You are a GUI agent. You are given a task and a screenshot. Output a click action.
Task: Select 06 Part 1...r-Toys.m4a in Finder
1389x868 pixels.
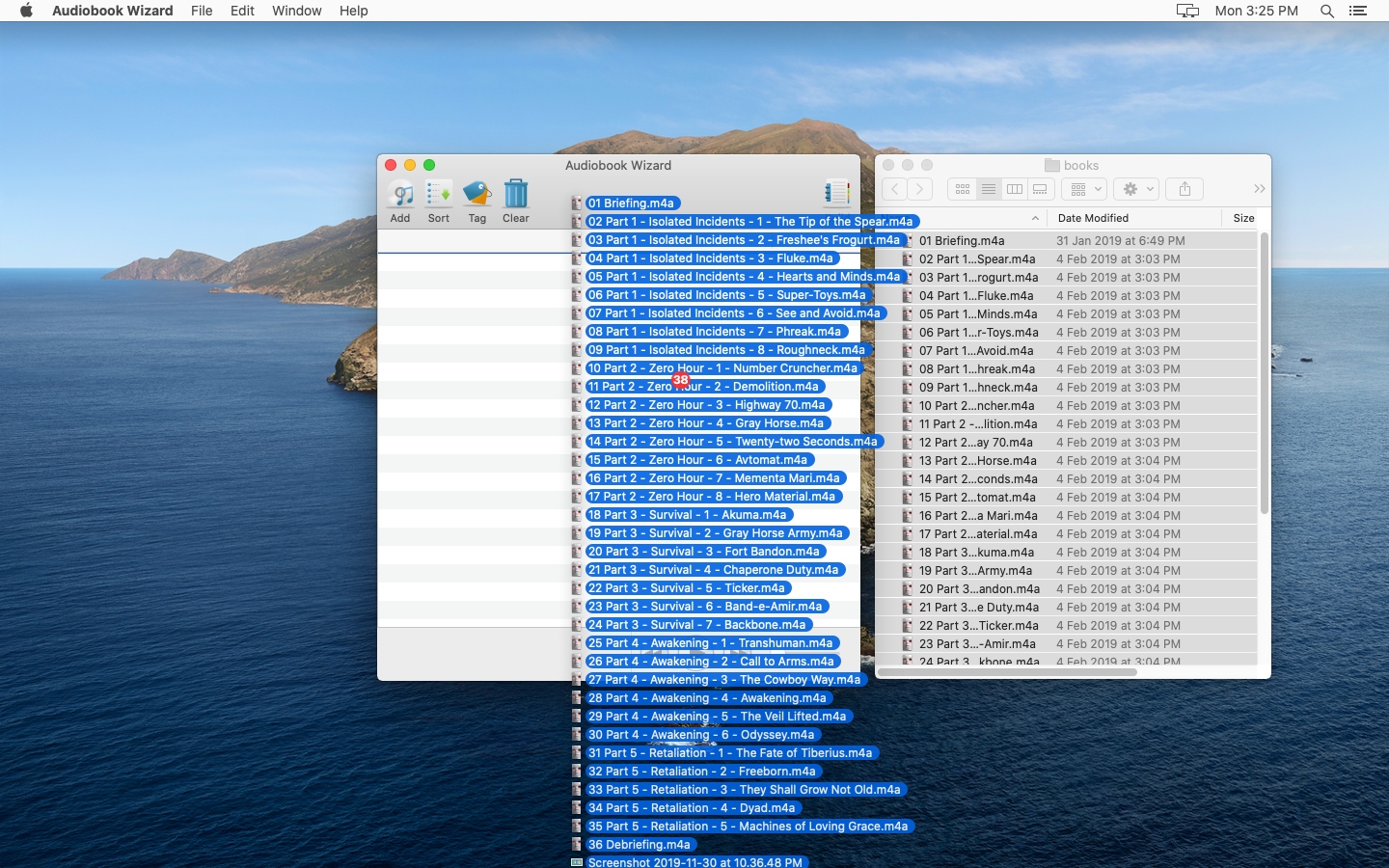coord(979,333)
